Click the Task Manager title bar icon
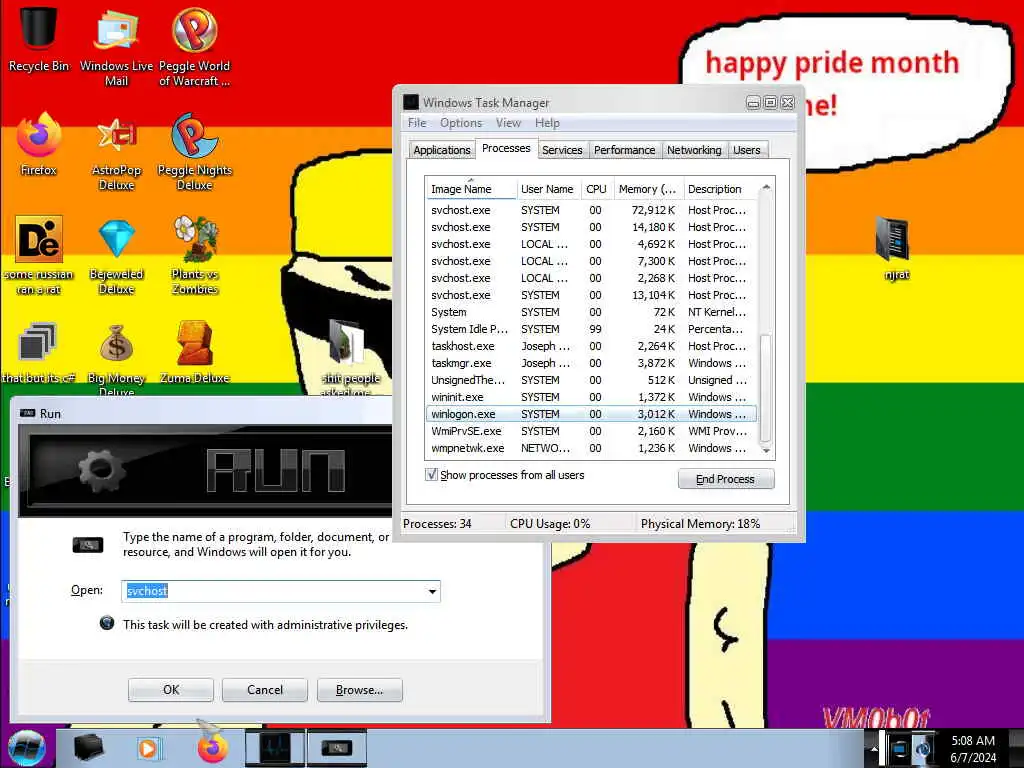This screenshot has height=768, width=1024. point(411,102)
